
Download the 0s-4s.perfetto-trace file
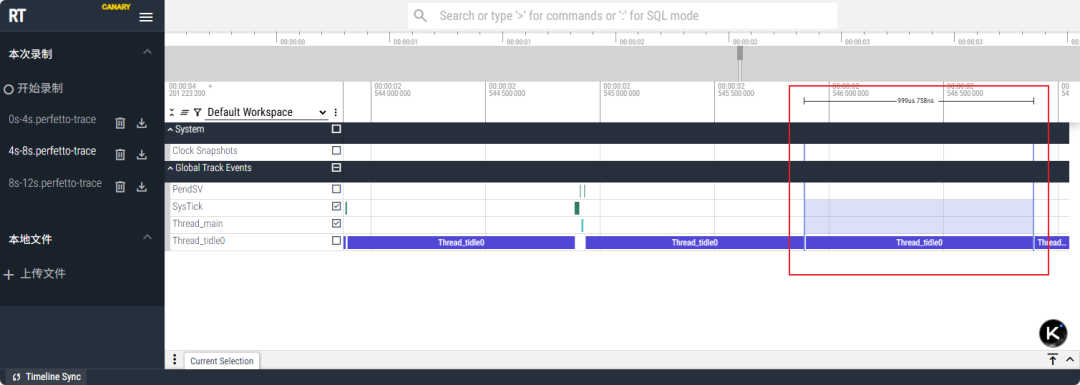click(142, 123)
